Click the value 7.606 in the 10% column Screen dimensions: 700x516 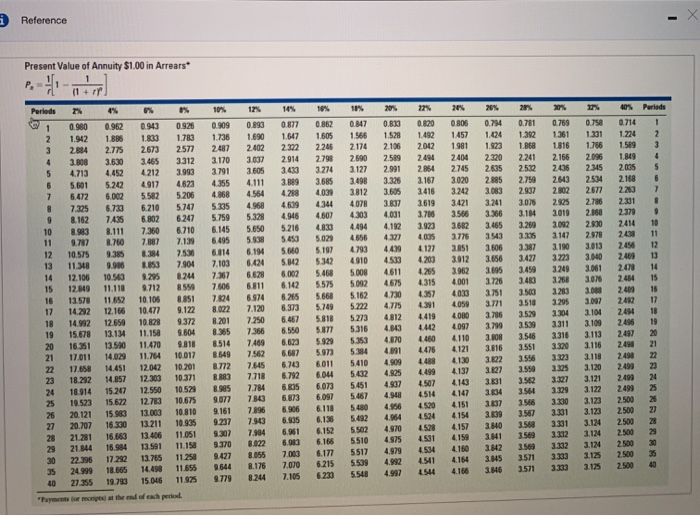coord(221,287)
